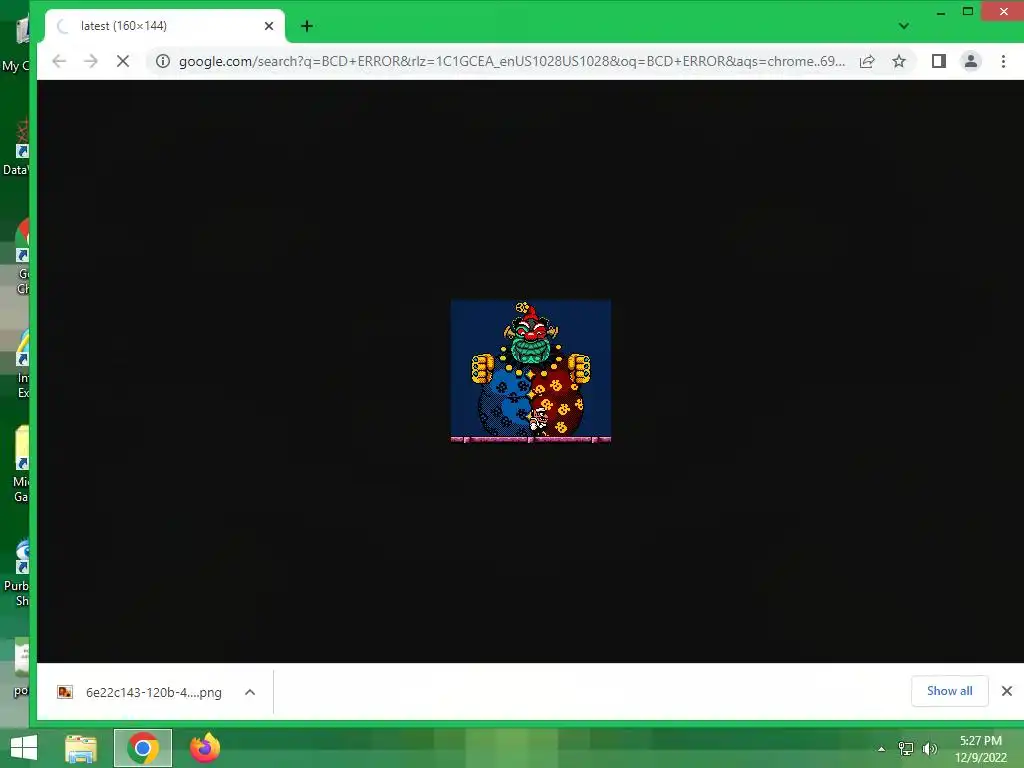Click the address bar URL
The height and width of the screenshot is (768, 1024).
point(511,61)
